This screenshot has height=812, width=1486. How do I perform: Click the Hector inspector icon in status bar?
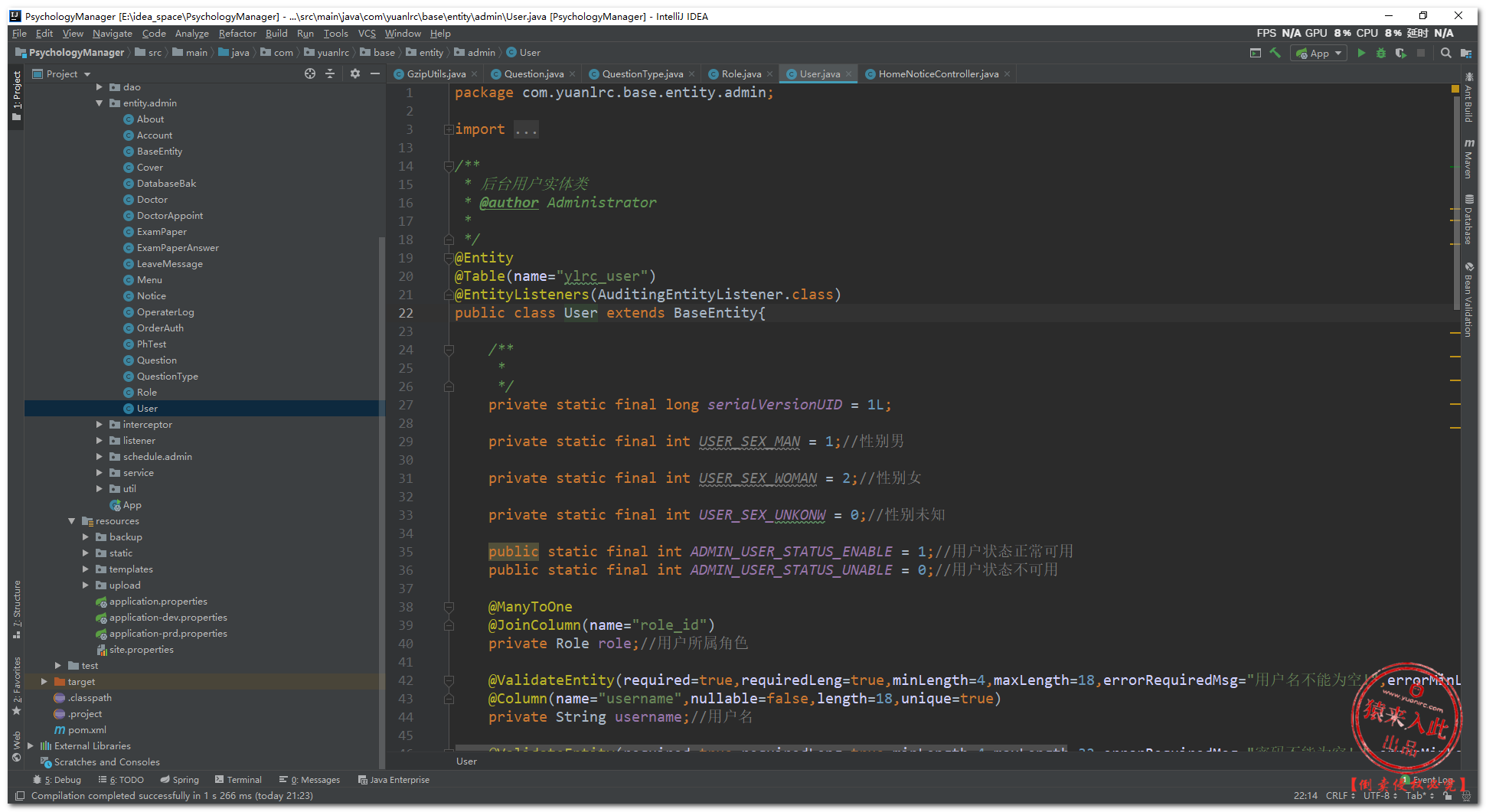click(1467, 796)
